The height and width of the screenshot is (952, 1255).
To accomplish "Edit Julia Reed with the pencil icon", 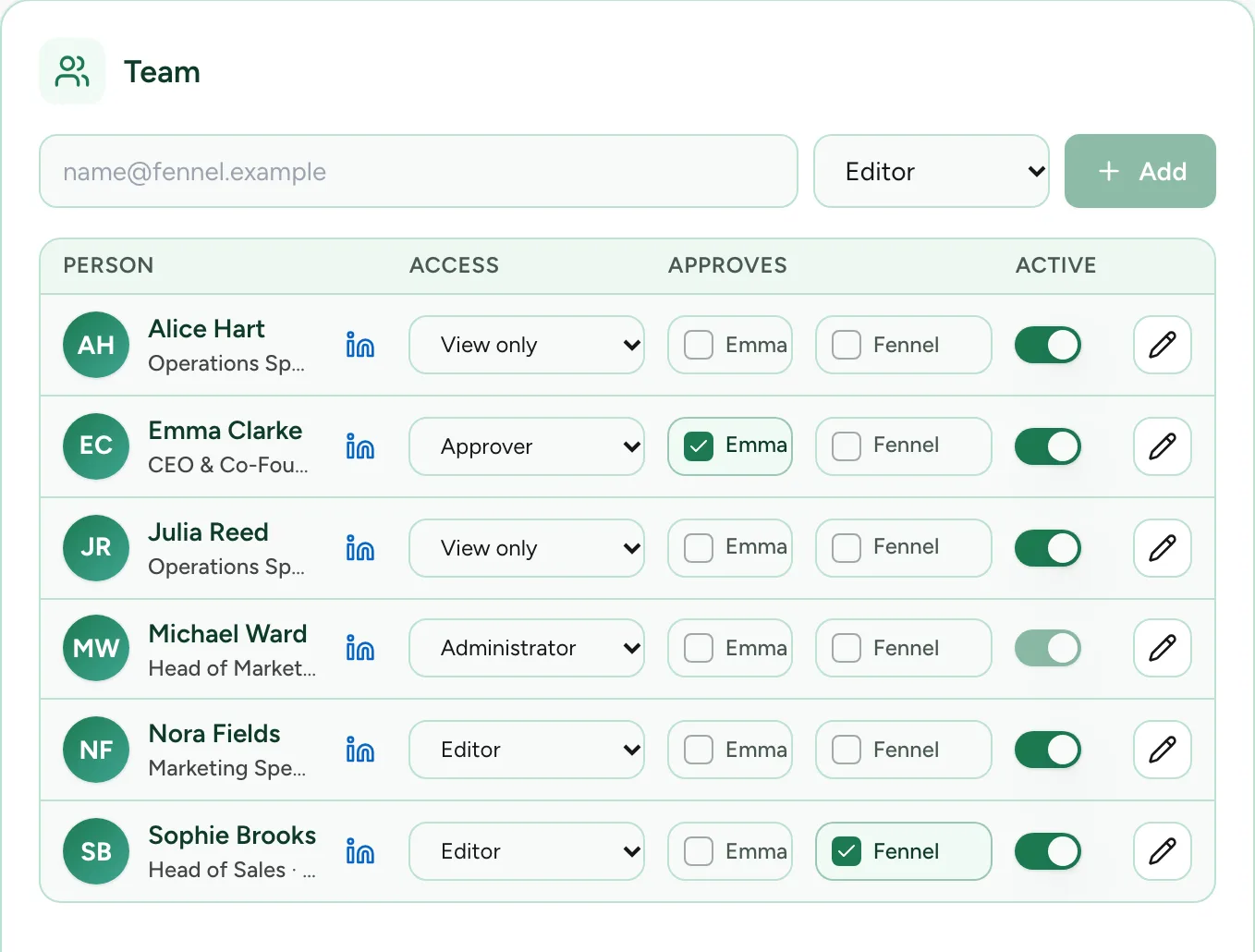I will point(1163,548).
